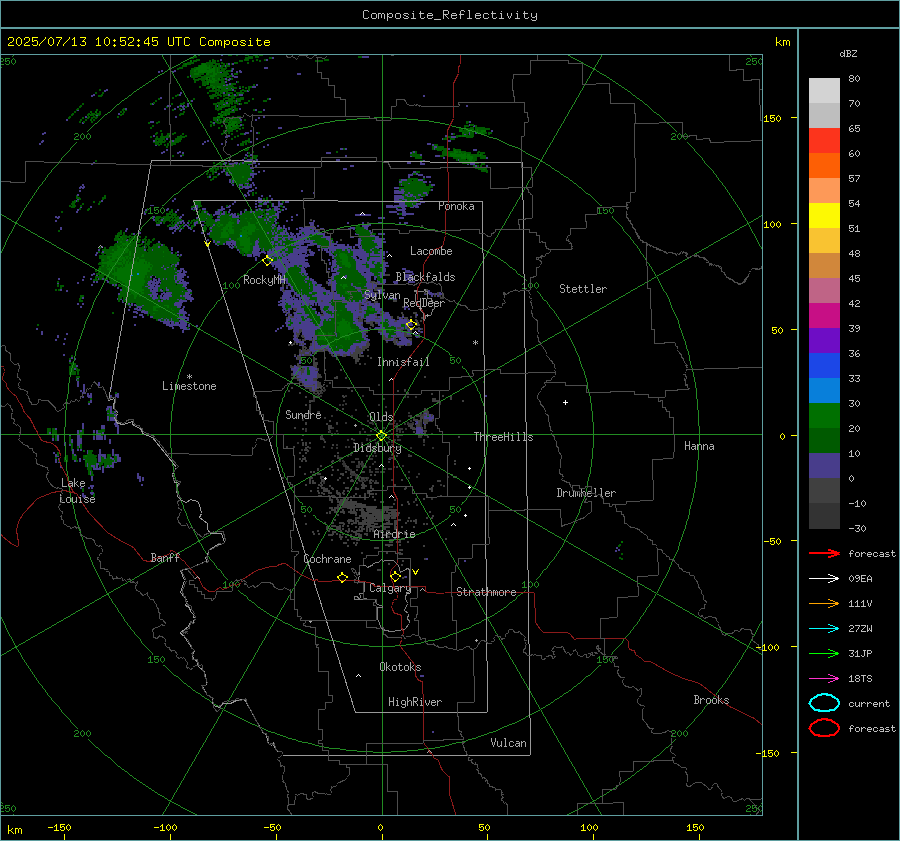900x841 pixels.
Task: Click the orange 111V arrow icon
Action: coord(824,603)
